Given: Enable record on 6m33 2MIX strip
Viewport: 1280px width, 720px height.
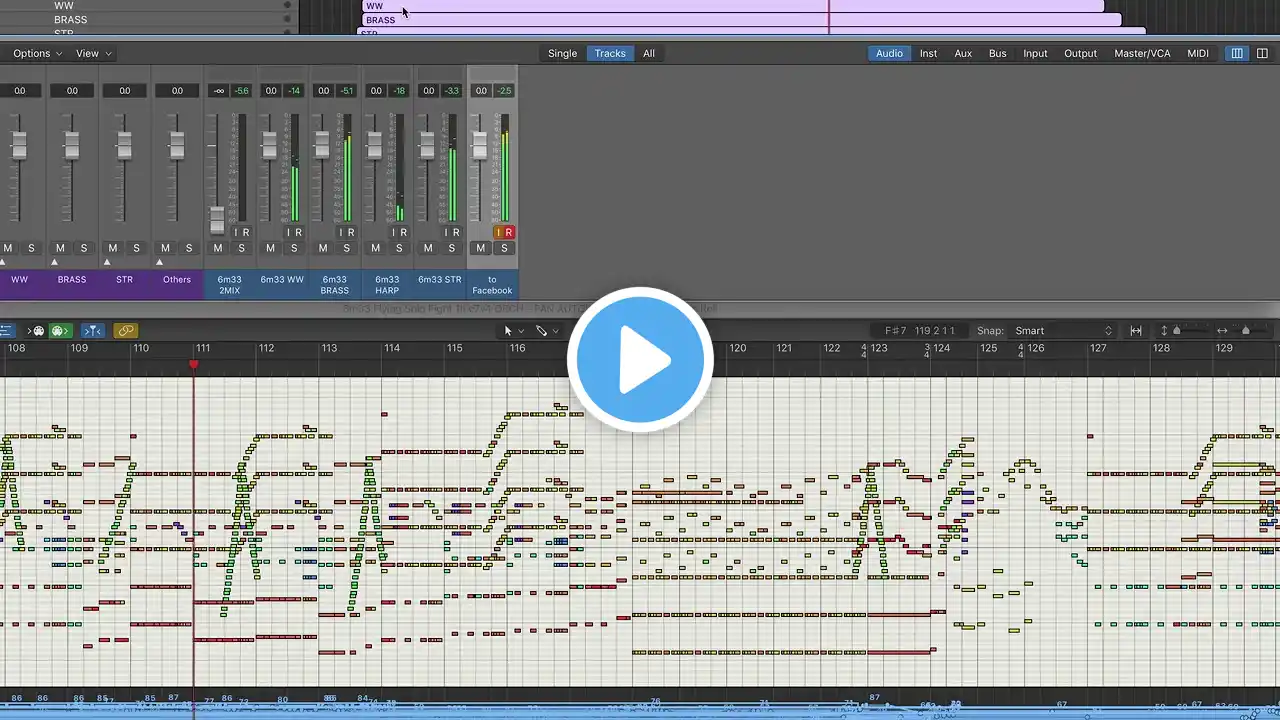Looking at the screenshot, I should (x=246, y=232).
